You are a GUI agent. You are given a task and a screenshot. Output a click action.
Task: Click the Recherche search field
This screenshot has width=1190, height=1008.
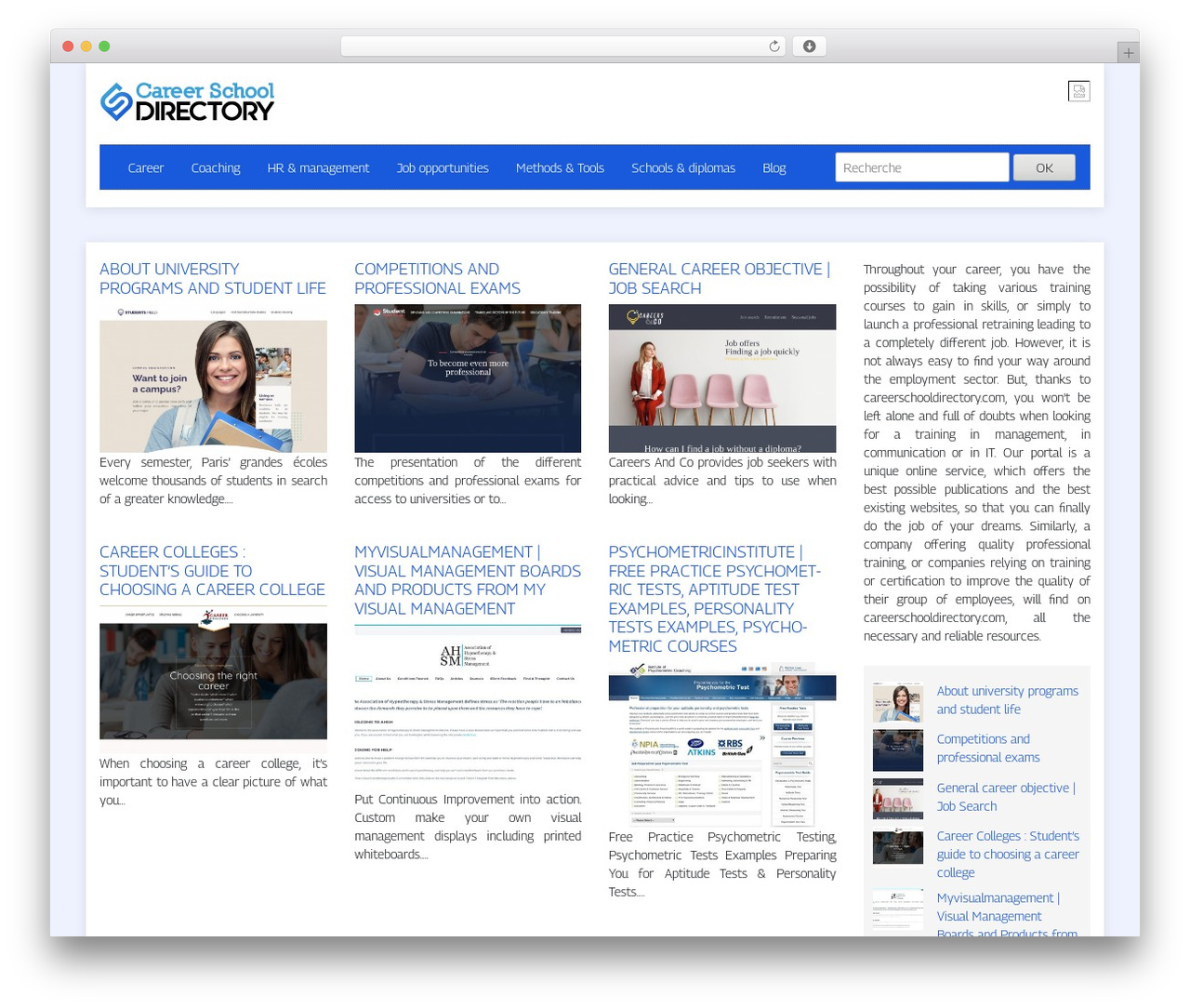point(921,167)
